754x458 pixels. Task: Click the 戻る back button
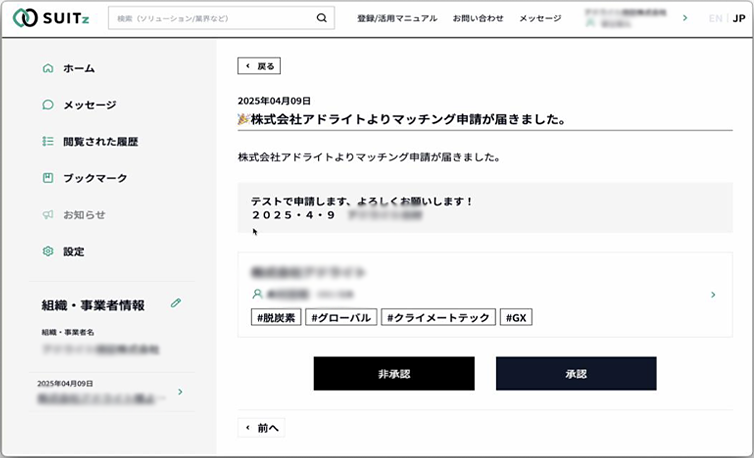coord(259,66)
